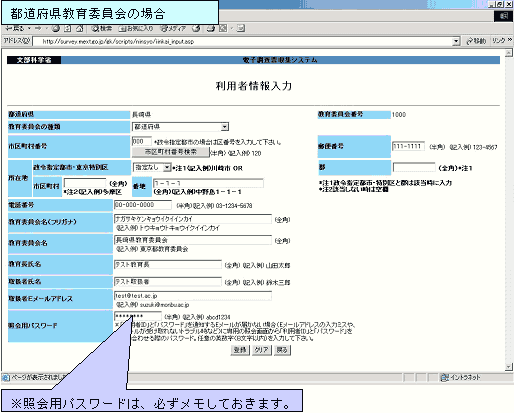
Task: Open the Media (メディア) toolbar button
Action: point(173,29)
